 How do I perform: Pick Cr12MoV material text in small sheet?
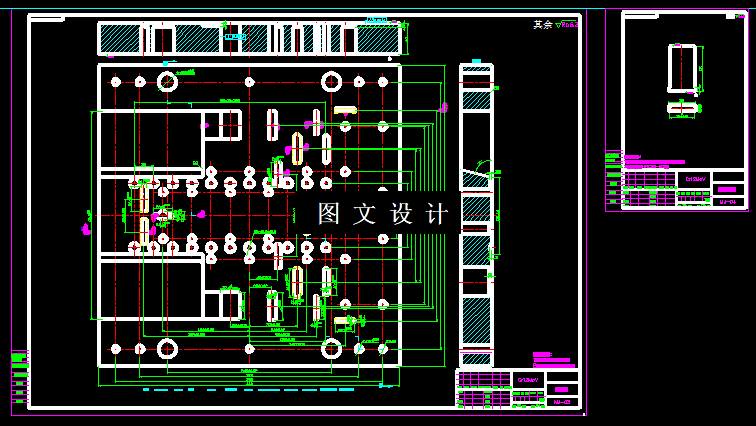694,179
